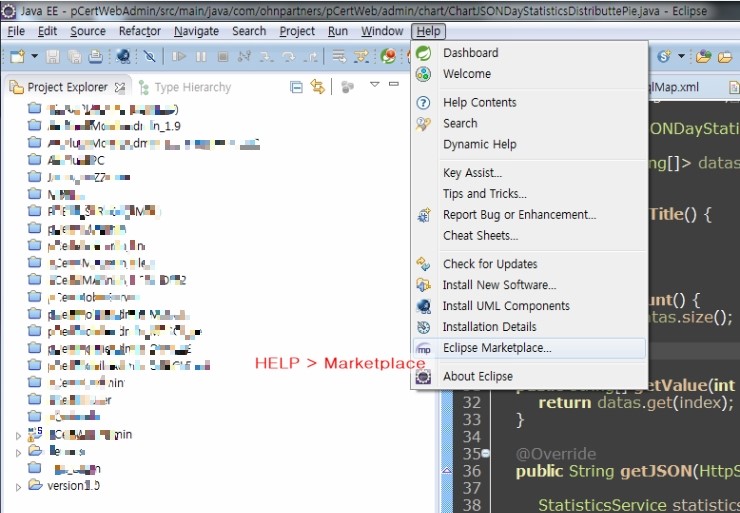The height and width of the screenshot is (513, 740).
Task: Click the New wizard toolbar icon
Action: (x=17, y=57)
